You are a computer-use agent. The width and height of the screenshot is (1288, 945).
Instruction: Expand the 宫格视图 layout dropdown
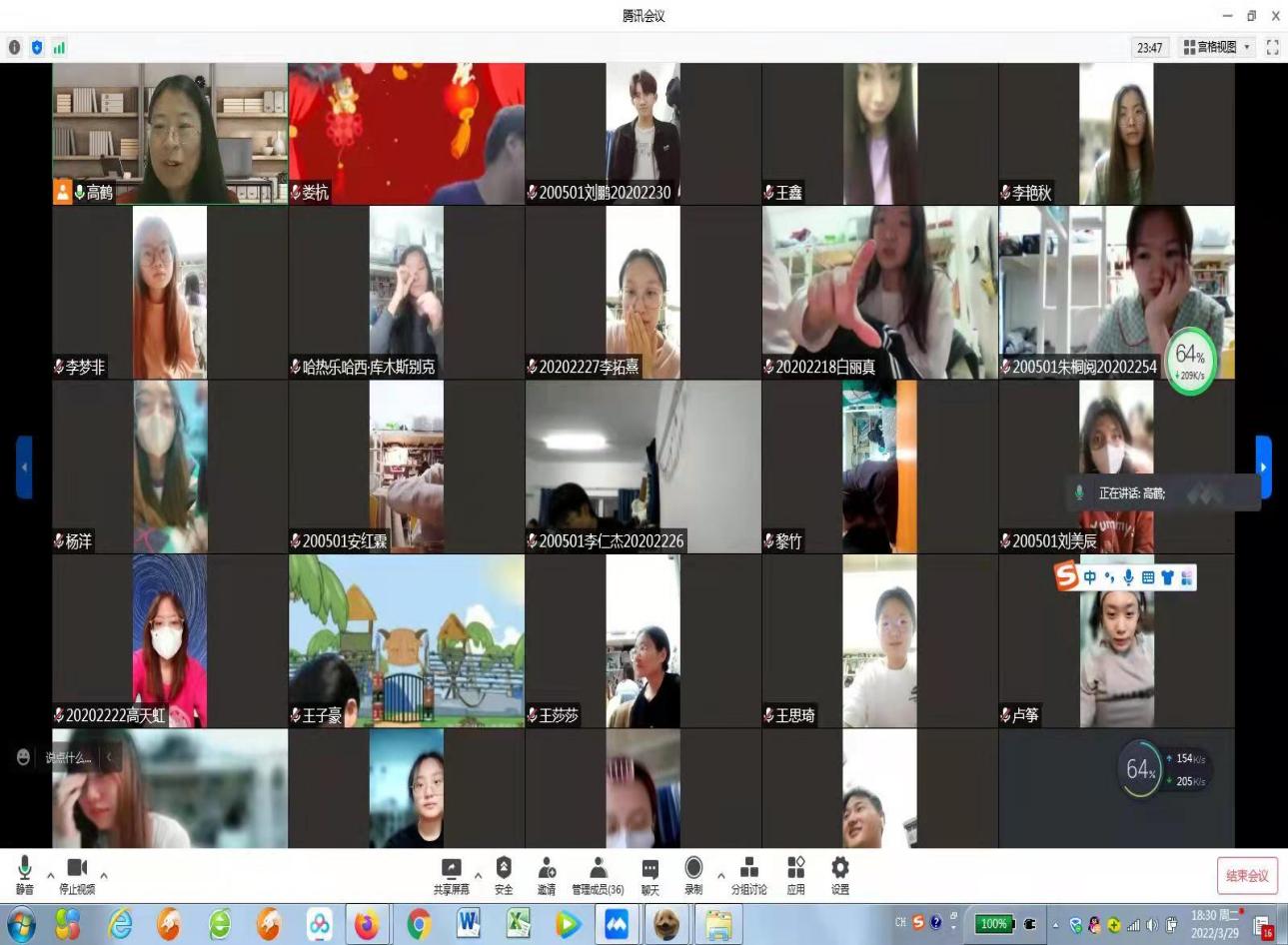click(x=1216, y=47)
